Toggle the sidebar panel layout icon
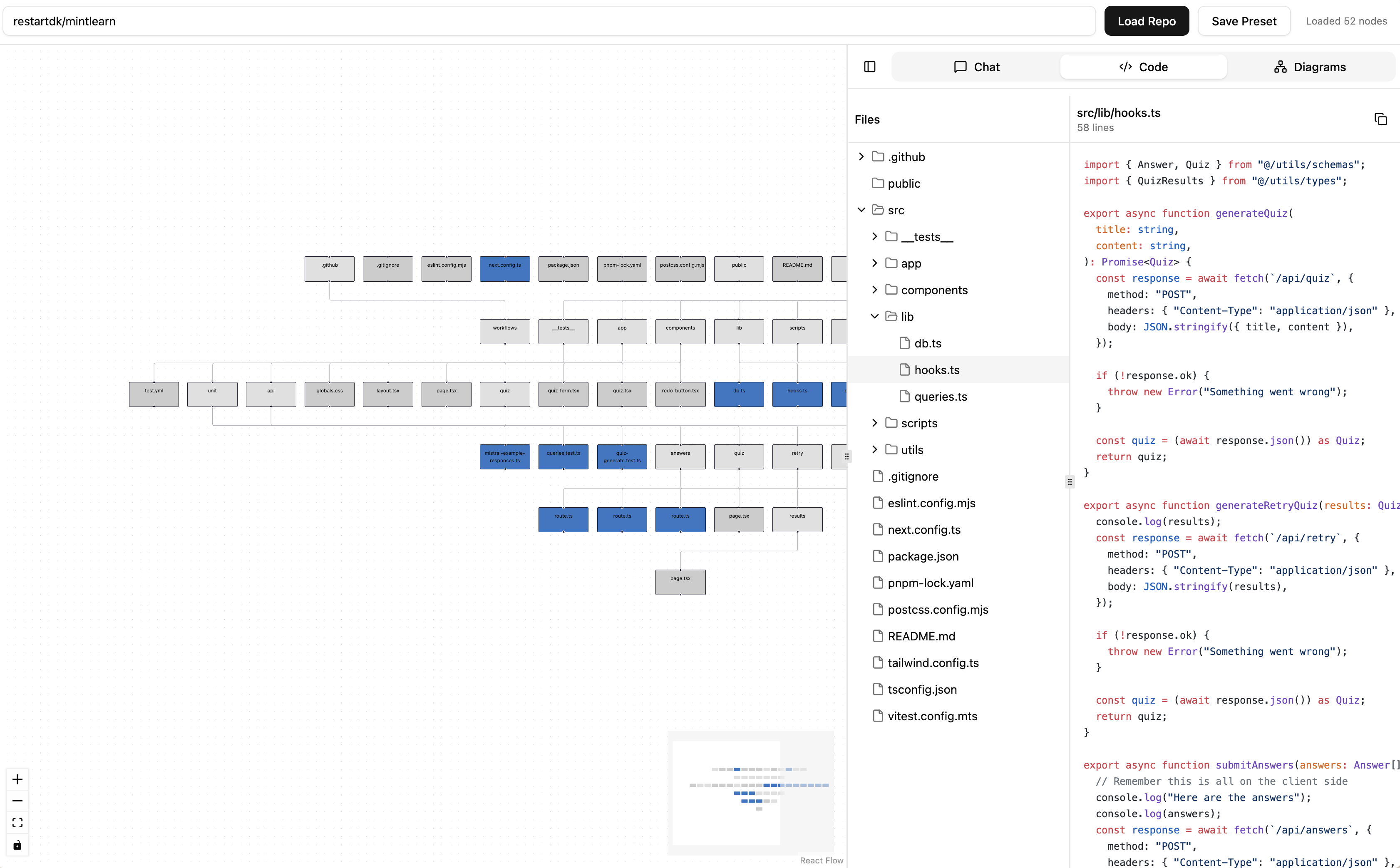The width and height of the screenshot is (1400, 868). (x=870, y=67)
